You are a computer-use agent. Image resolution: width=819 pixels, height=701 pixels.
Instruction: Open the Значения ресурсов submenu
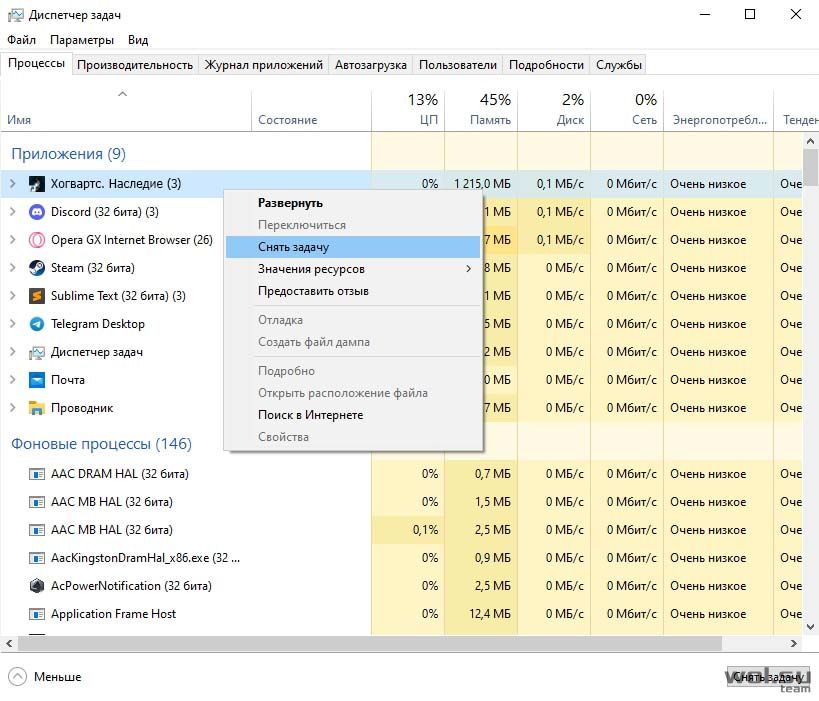click(353, 269)
